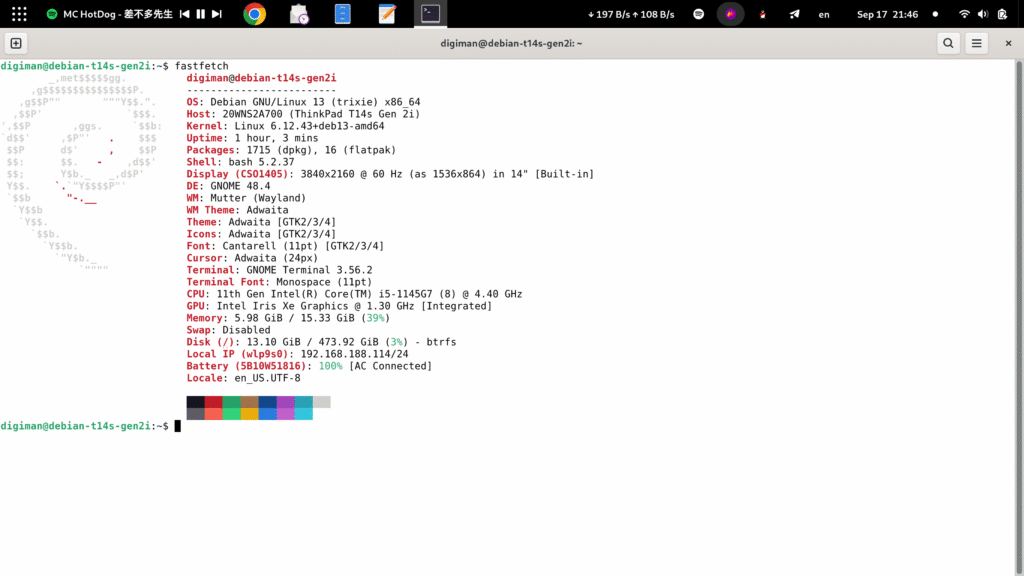Click the volume speaker icon
This screenshot has height=576, width=1024.
983,14
